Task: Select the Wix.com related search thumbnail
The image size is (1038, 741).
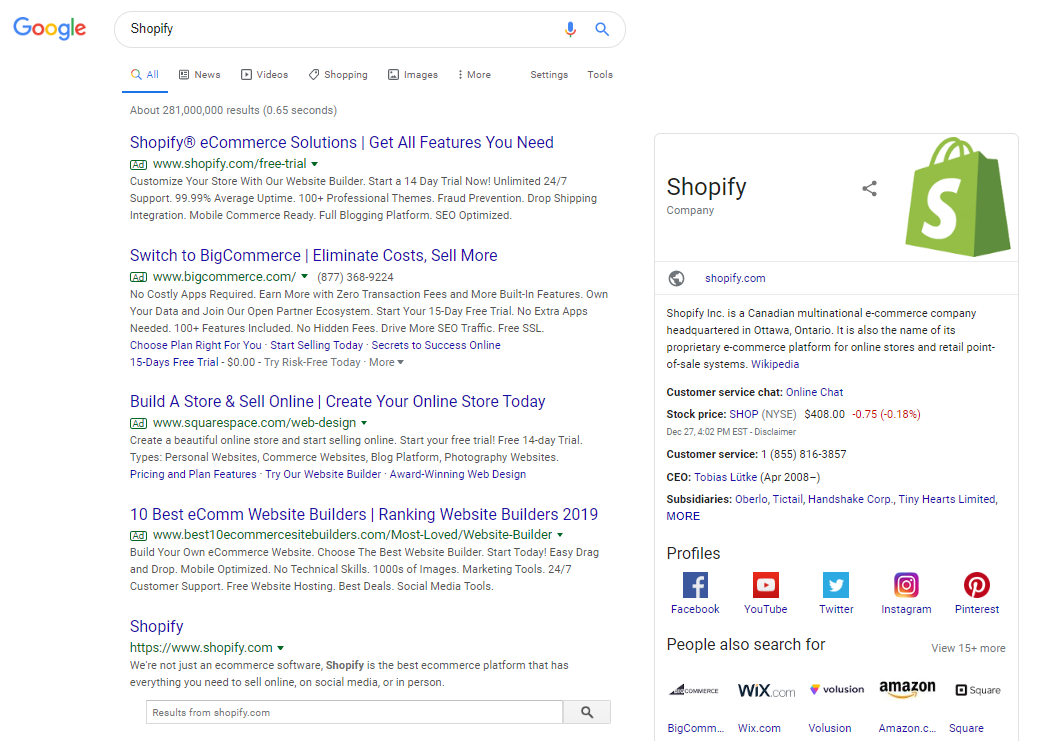Action: [x=765, y=689]
